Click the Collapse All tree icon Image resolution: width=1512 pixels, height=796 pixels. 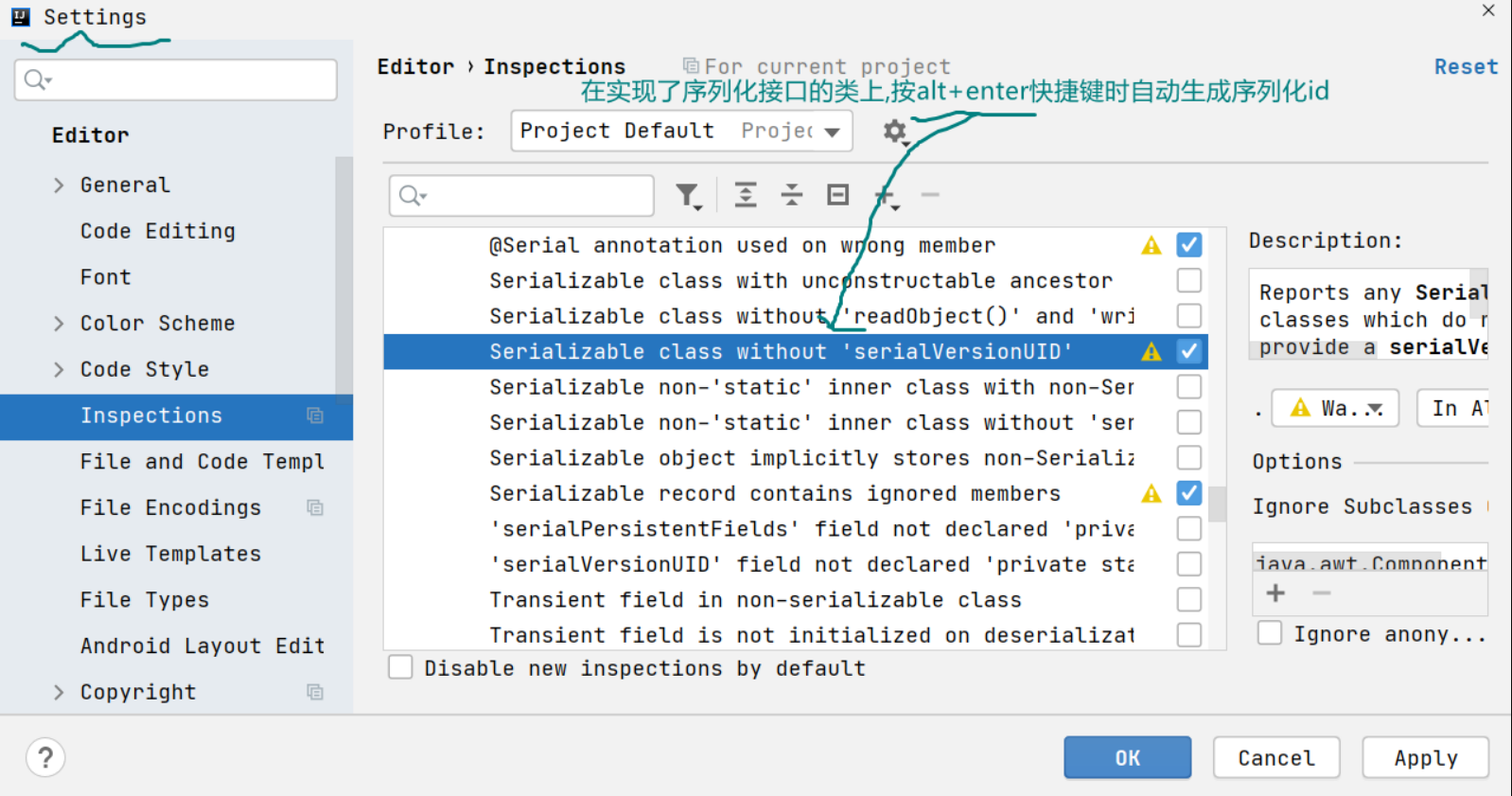[792, 195]
